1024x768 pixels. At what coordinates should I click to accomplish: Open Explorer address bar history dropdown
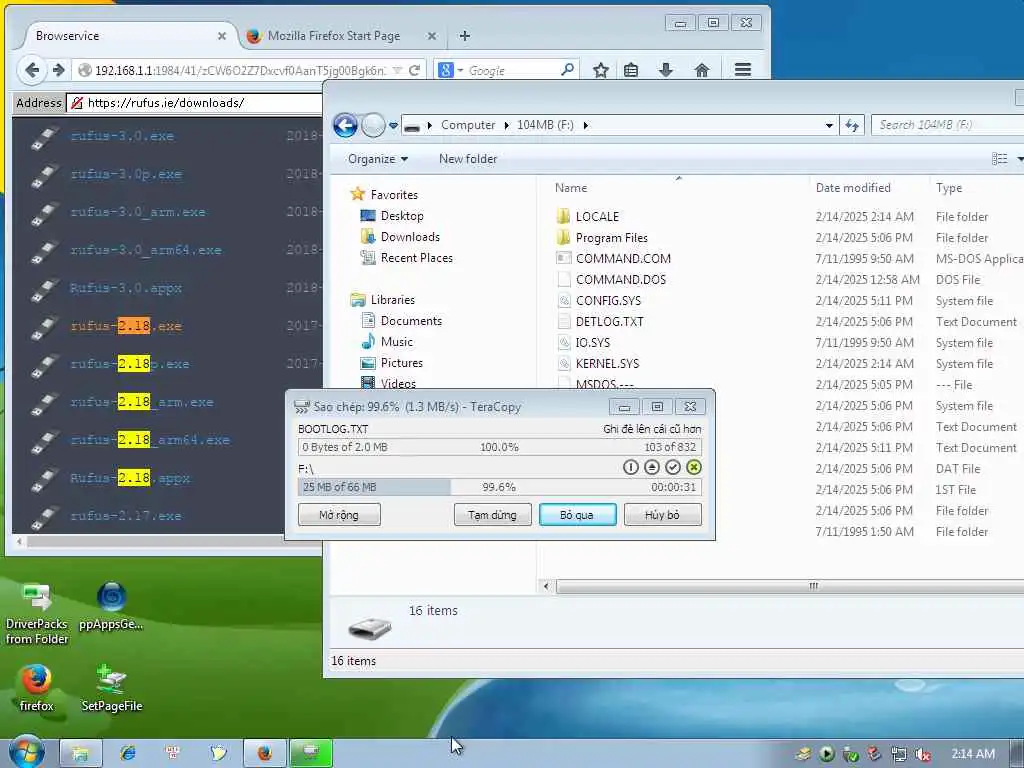coord(829,125)
